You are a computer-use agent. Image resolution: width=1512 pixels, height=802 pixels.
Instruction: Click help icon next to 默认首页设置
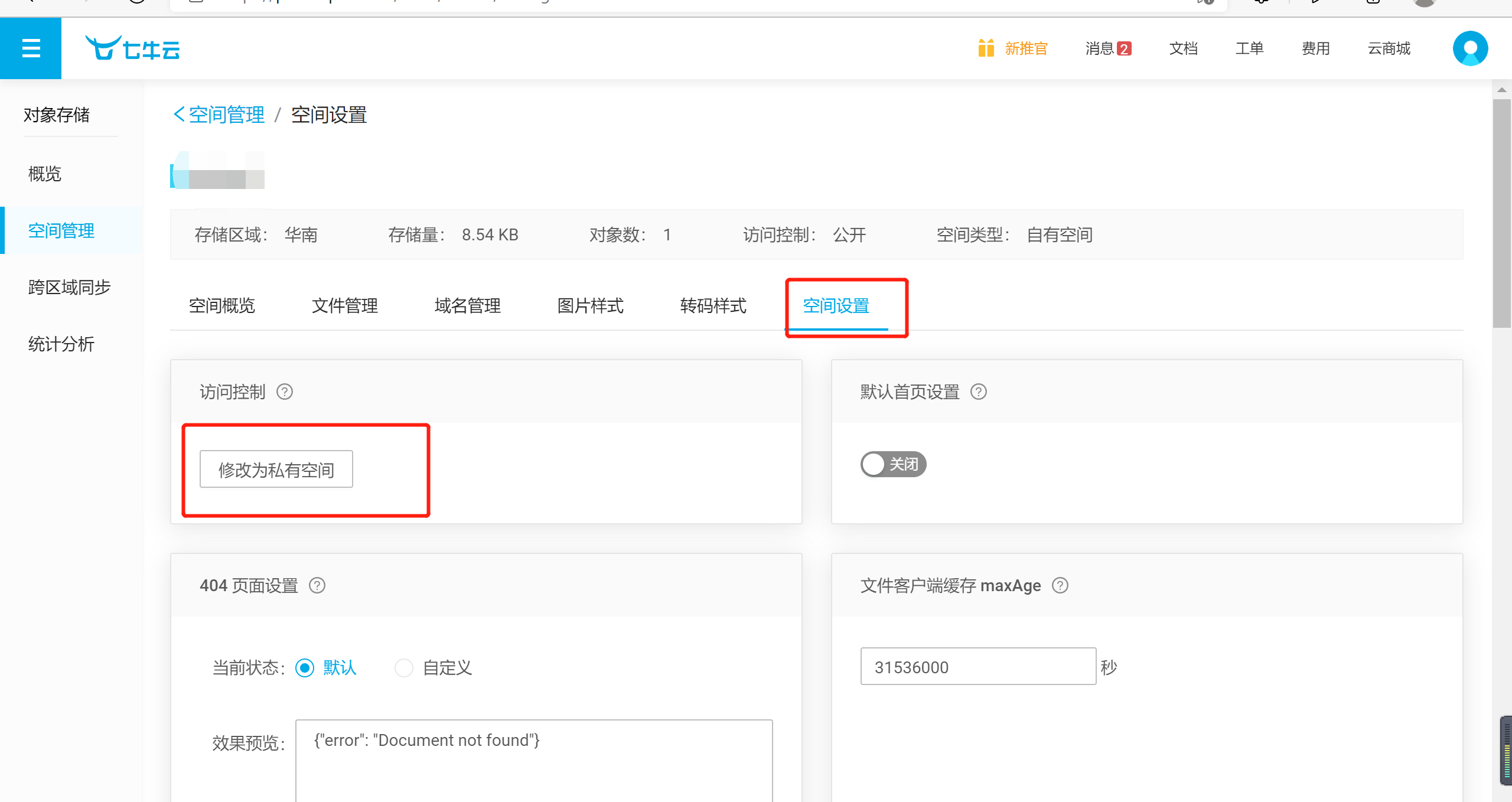pyautogui.click(x=979, y=392)
